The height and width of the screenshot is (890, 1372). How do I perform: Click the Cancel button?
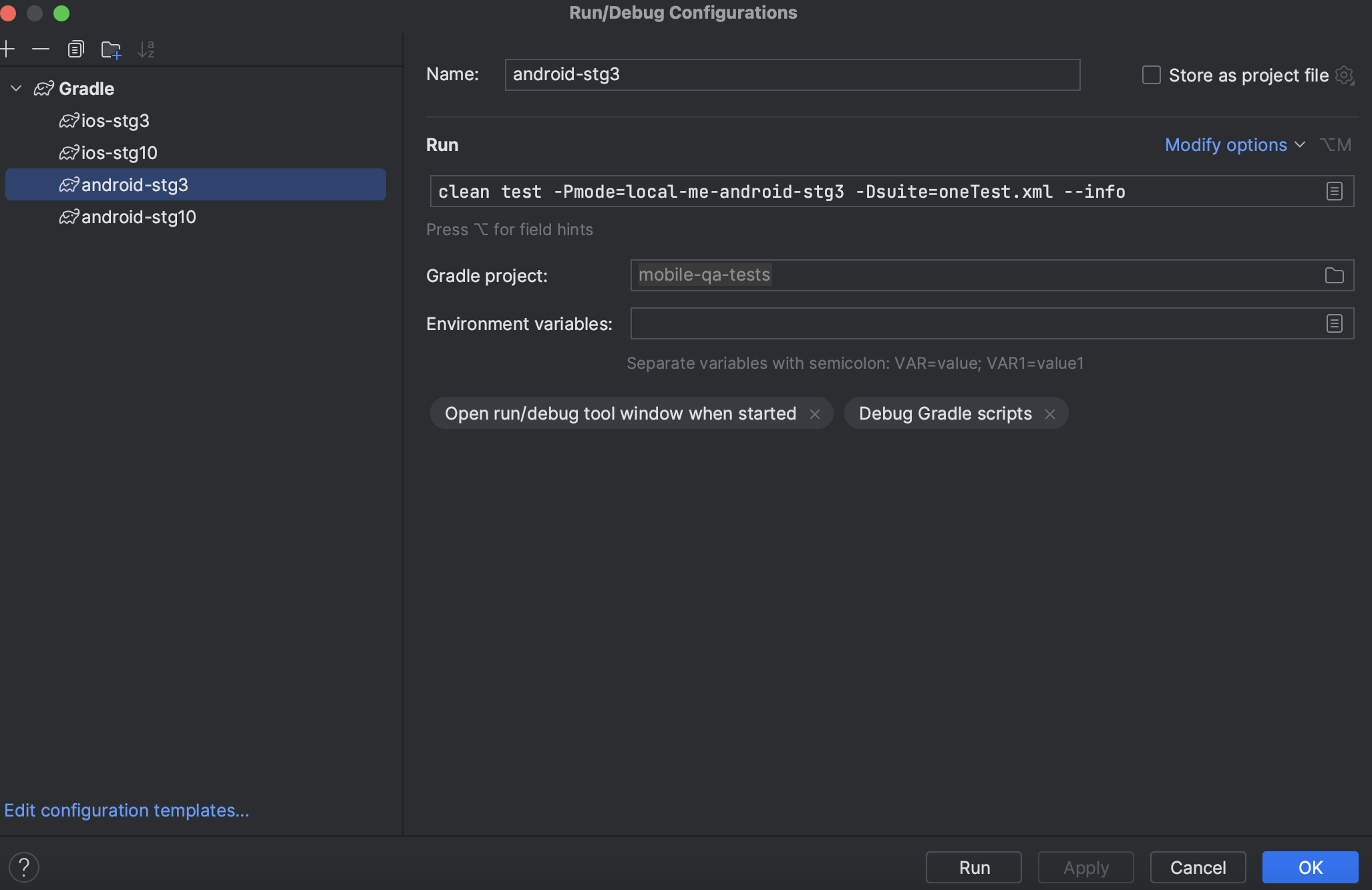tap(1198, 867)
